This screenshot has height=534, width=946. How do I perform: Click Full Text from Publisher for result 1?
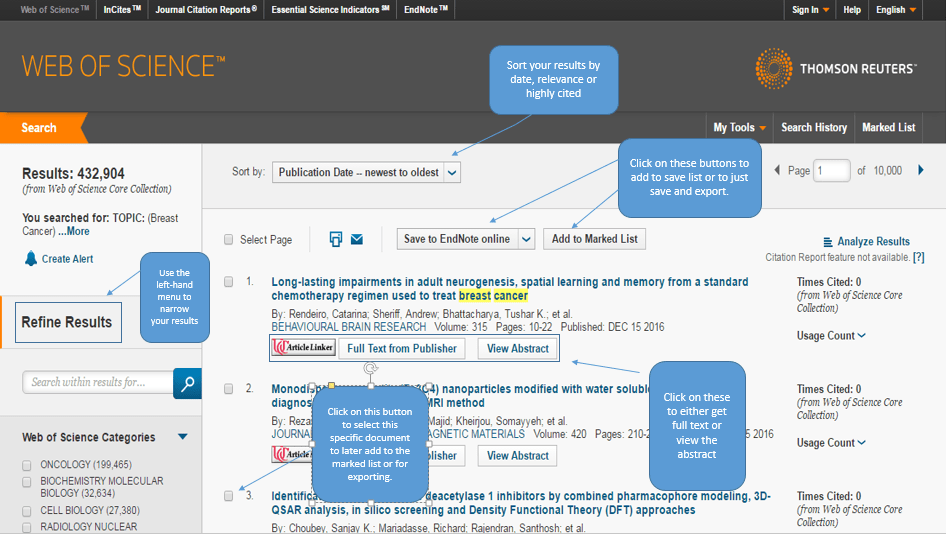(402, 348)
